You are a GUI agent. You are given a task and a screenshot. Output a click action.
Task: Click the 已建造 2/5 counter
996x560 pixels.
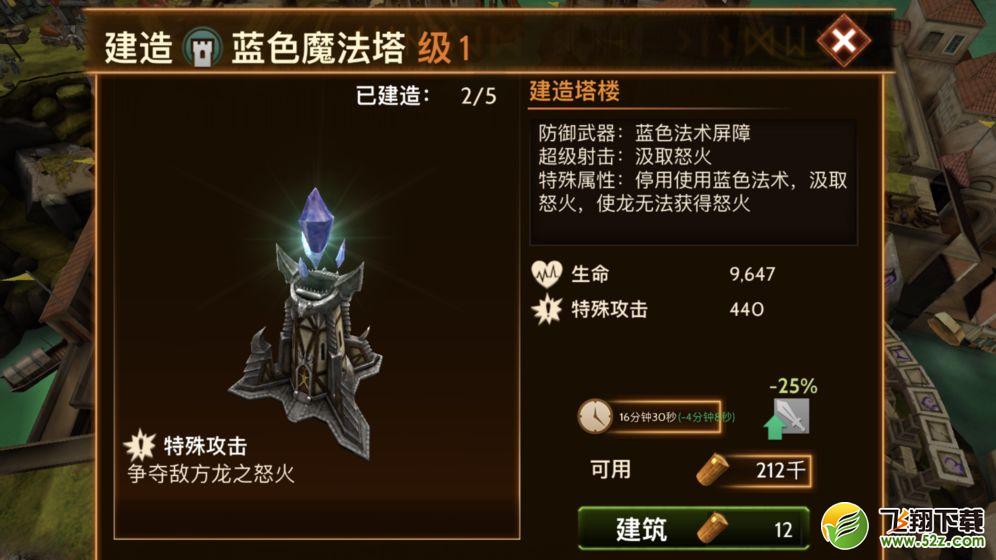pyautogui.click(x=426, y=96)
